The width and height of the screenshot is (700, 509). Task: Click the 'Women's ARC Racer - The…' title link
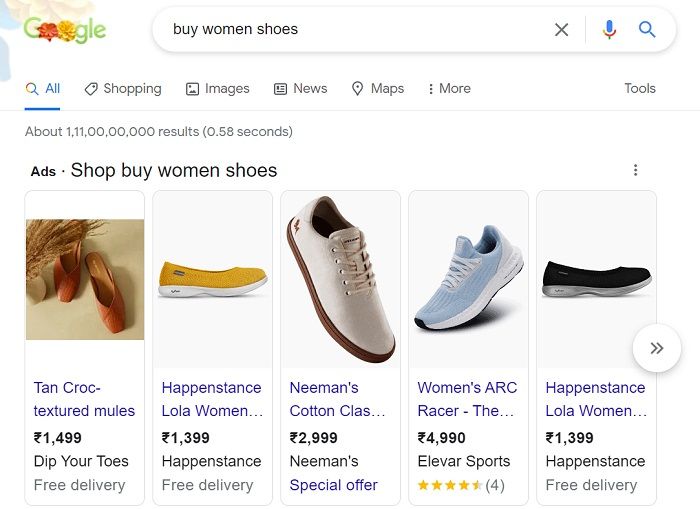coord(467,399)
